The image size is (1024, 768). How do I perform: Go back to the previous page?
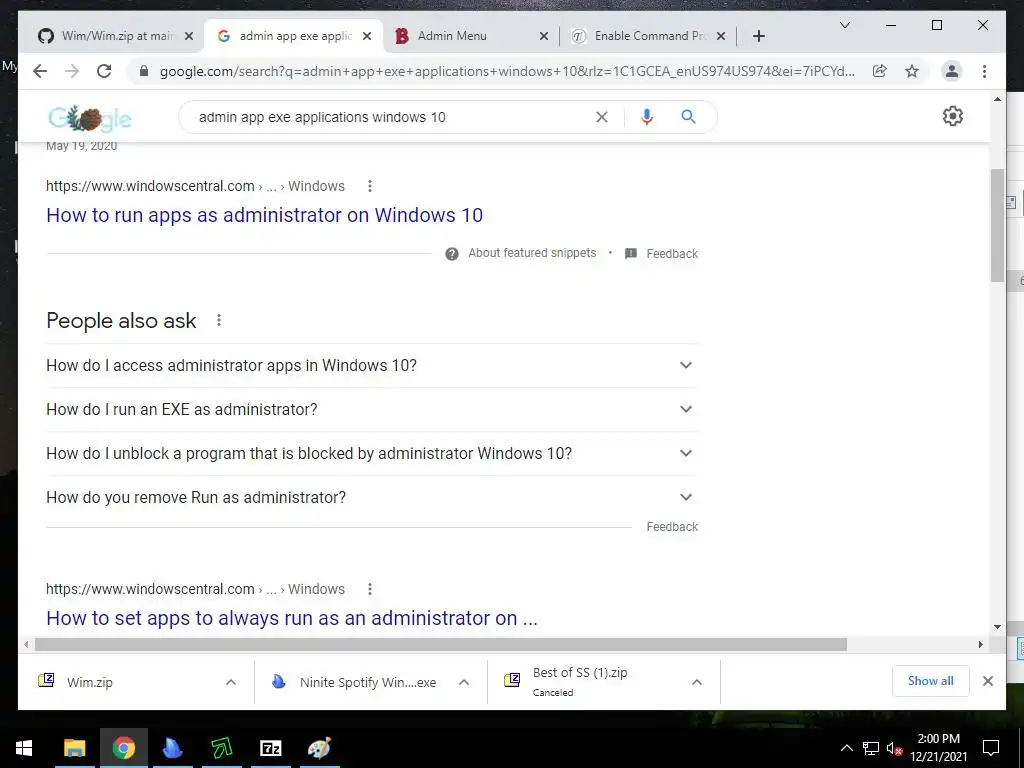coord(40,71)
